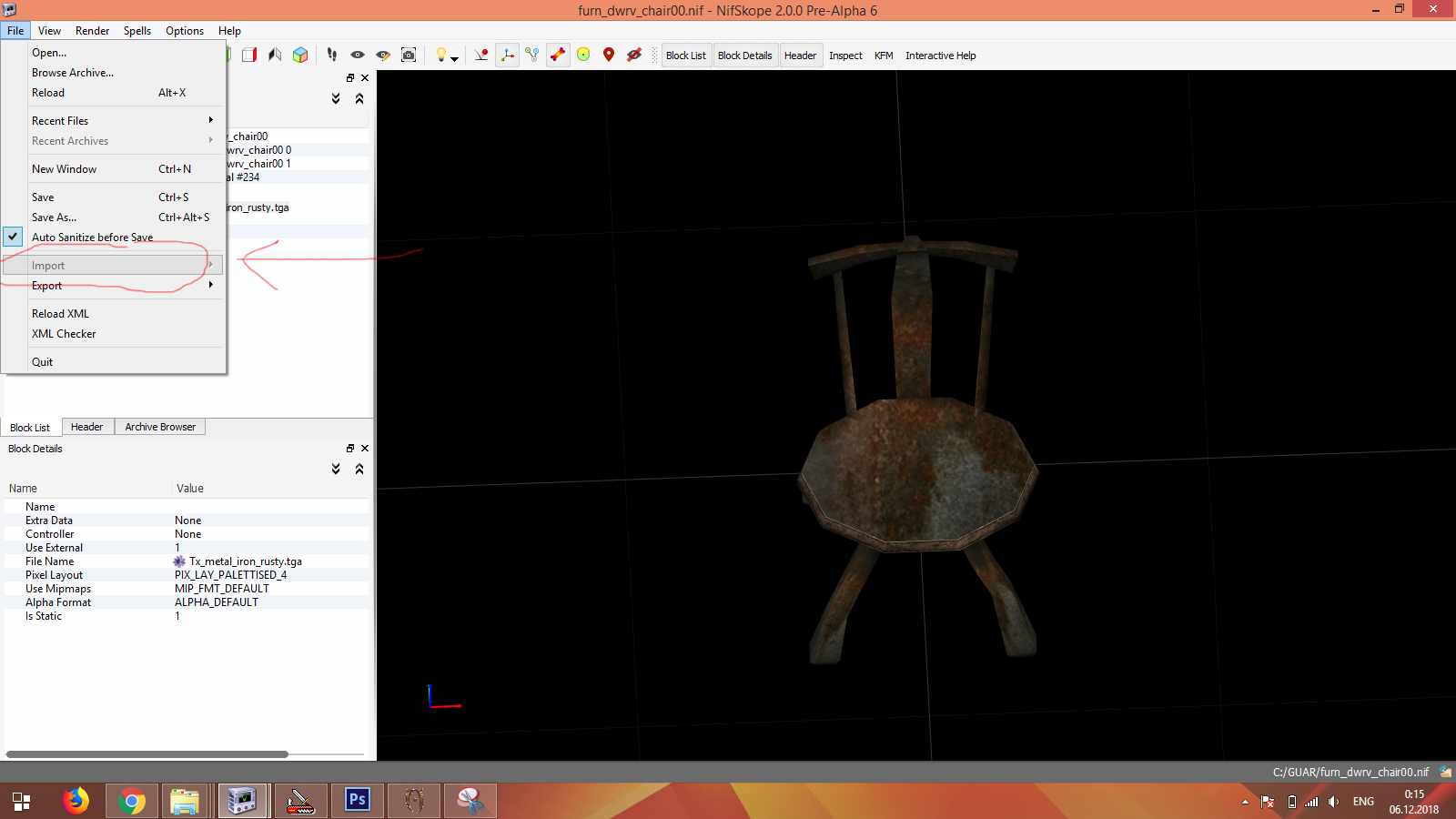Select Browse Archive... menu entry
This screenshot has height=819, width=1456.
tap(114, 73)
